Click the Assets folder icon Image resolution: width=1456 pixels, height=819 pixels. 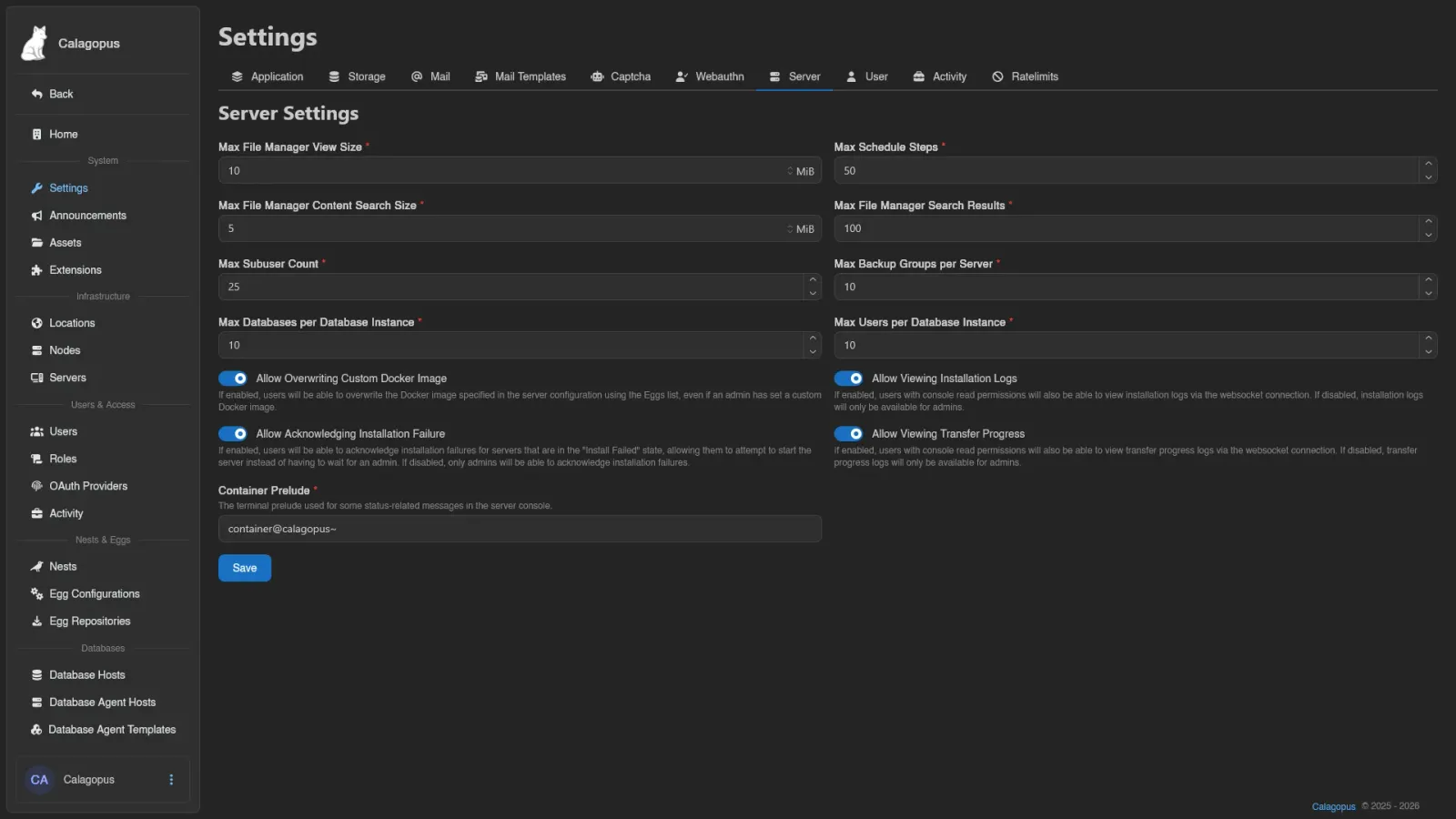point(37,243)
